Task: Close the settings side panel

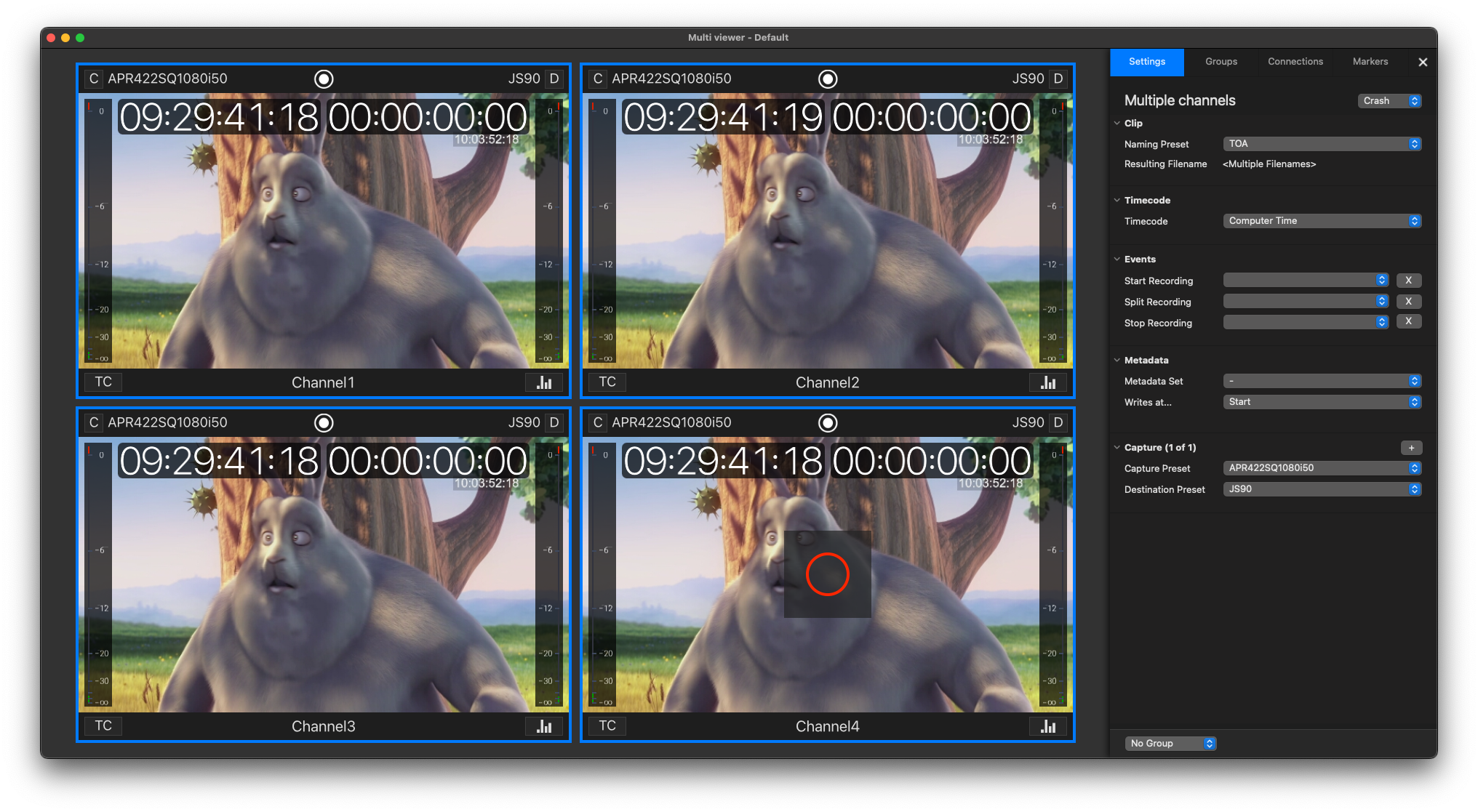Action: [1423, 63]
